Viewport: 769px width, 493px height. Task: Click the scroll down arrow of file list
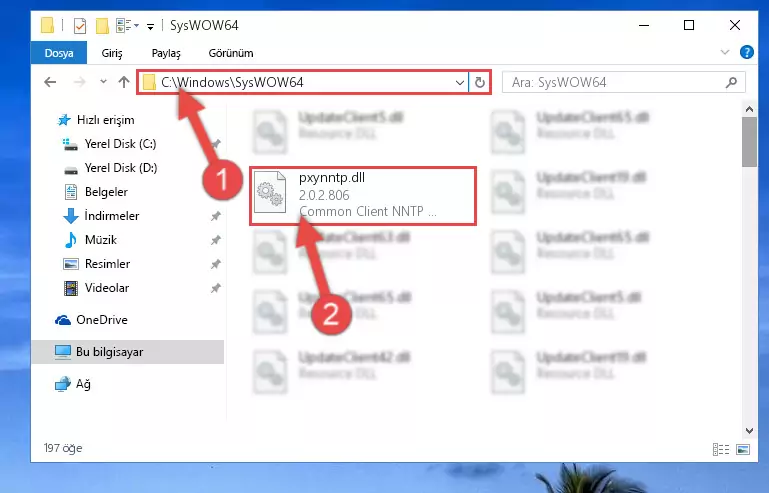749,431
